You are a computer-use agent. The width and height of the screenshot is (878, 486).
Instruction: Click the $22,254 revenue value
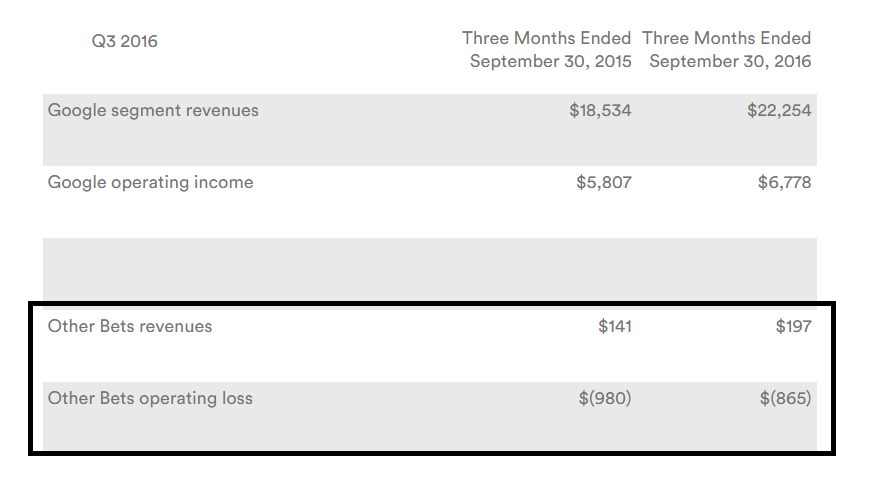[779, 110]
